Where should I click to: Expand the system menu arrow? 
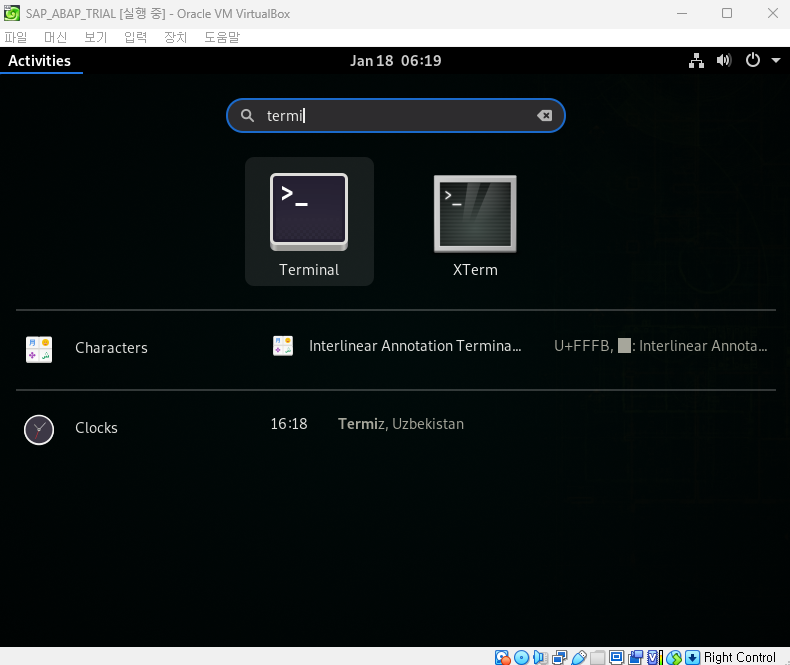(776, 60)
